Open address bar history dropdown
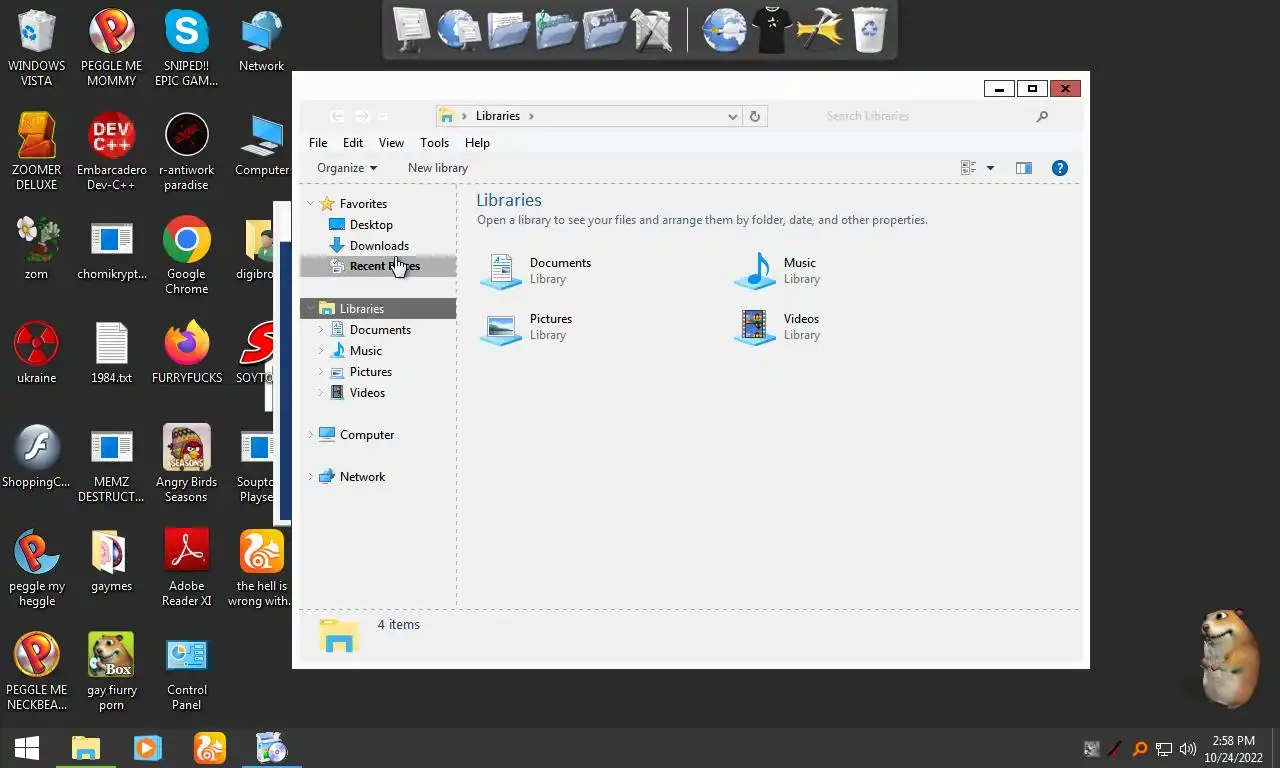The image size is (1280, 768). [732, 116]
